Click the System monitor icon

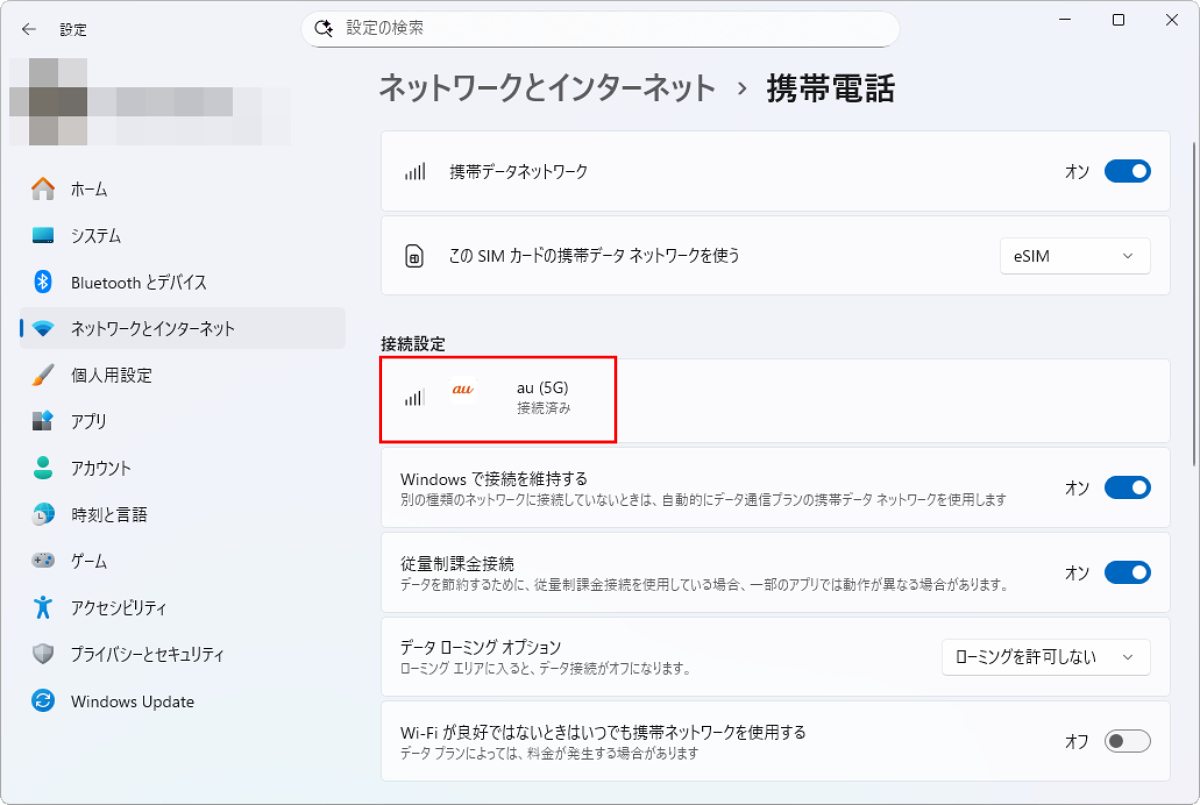pos(43,236)
